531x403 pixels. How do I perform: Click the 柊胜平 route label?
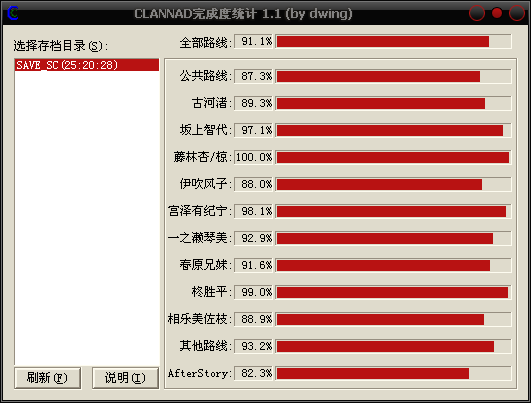212,292
